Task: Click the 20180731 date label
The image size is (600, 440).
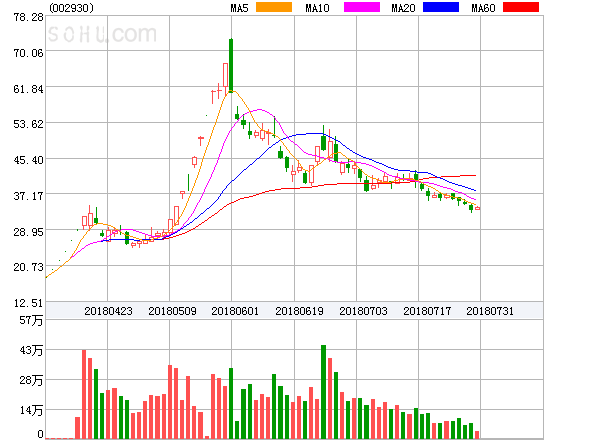Action: [x=490, y=311]
